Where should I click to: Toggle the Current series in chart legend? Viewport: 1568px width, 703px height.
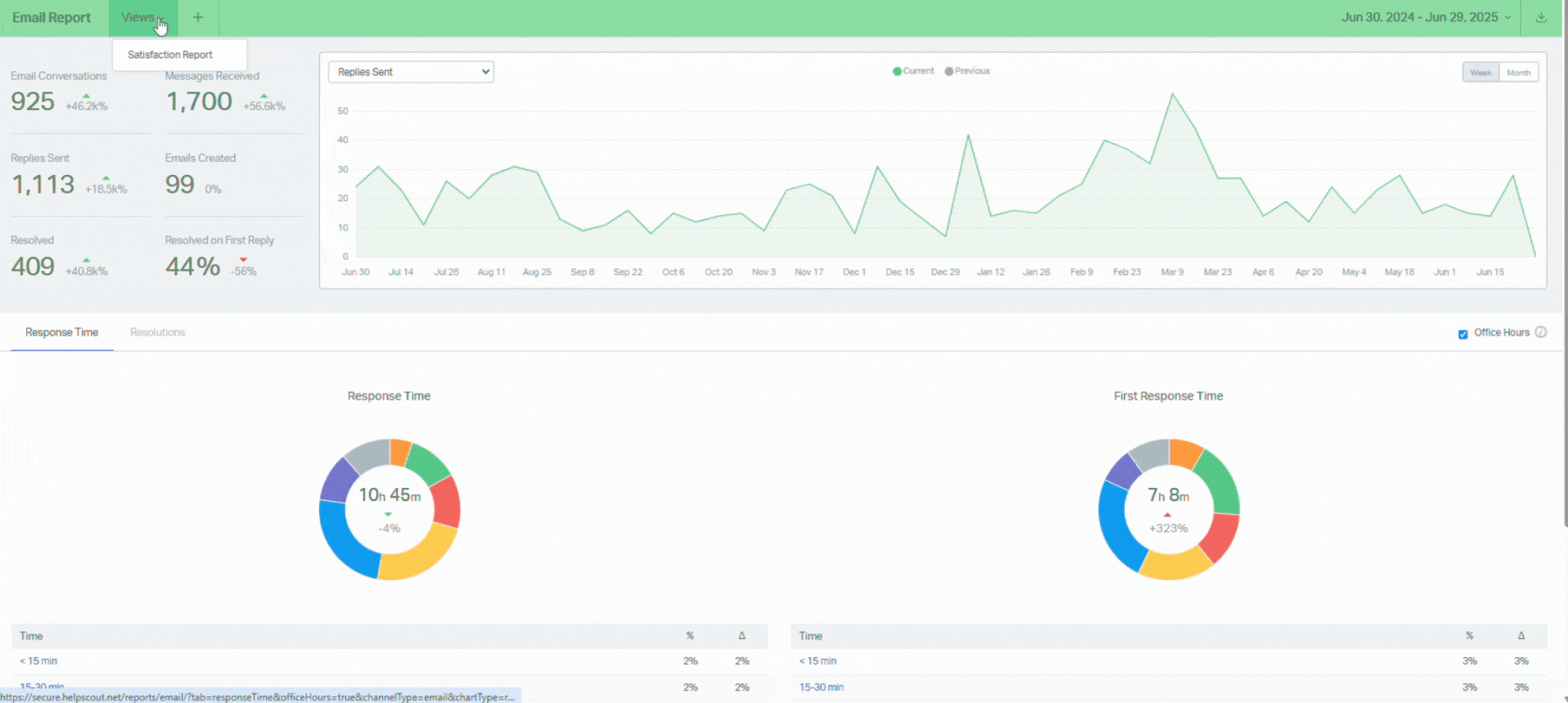[913, 71]
